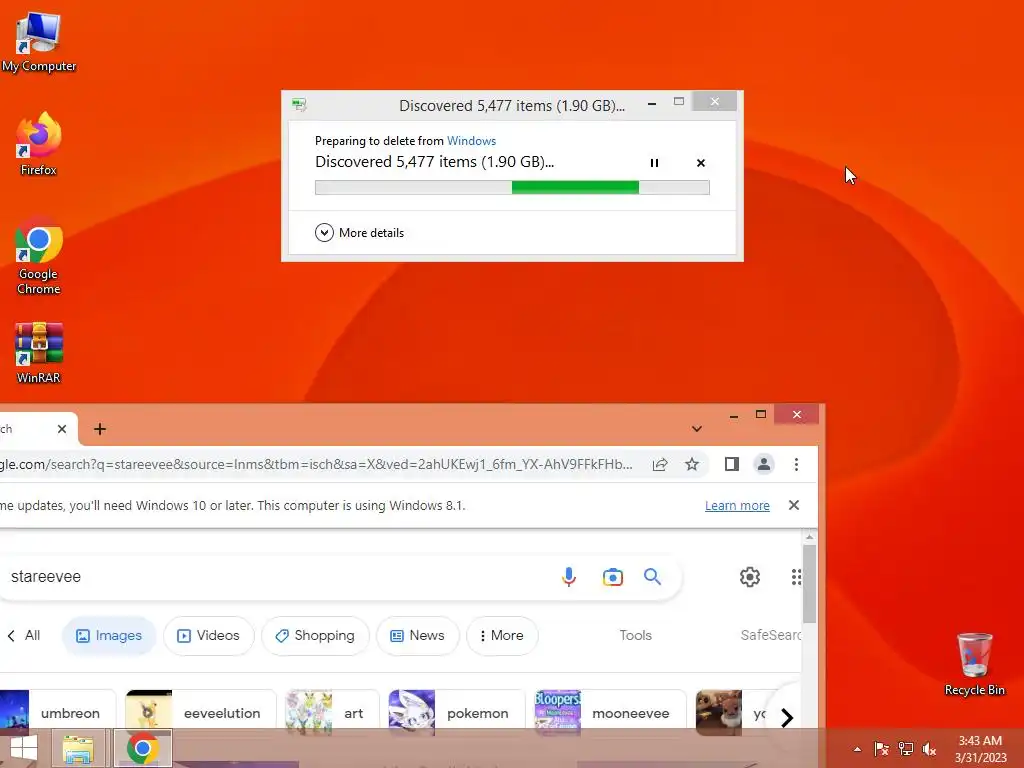Image resolution: width=1024 pixels, height=768 pixels.
Task: Open the taskbar clock 3:43 AM
Action: (x=980, y=749)
